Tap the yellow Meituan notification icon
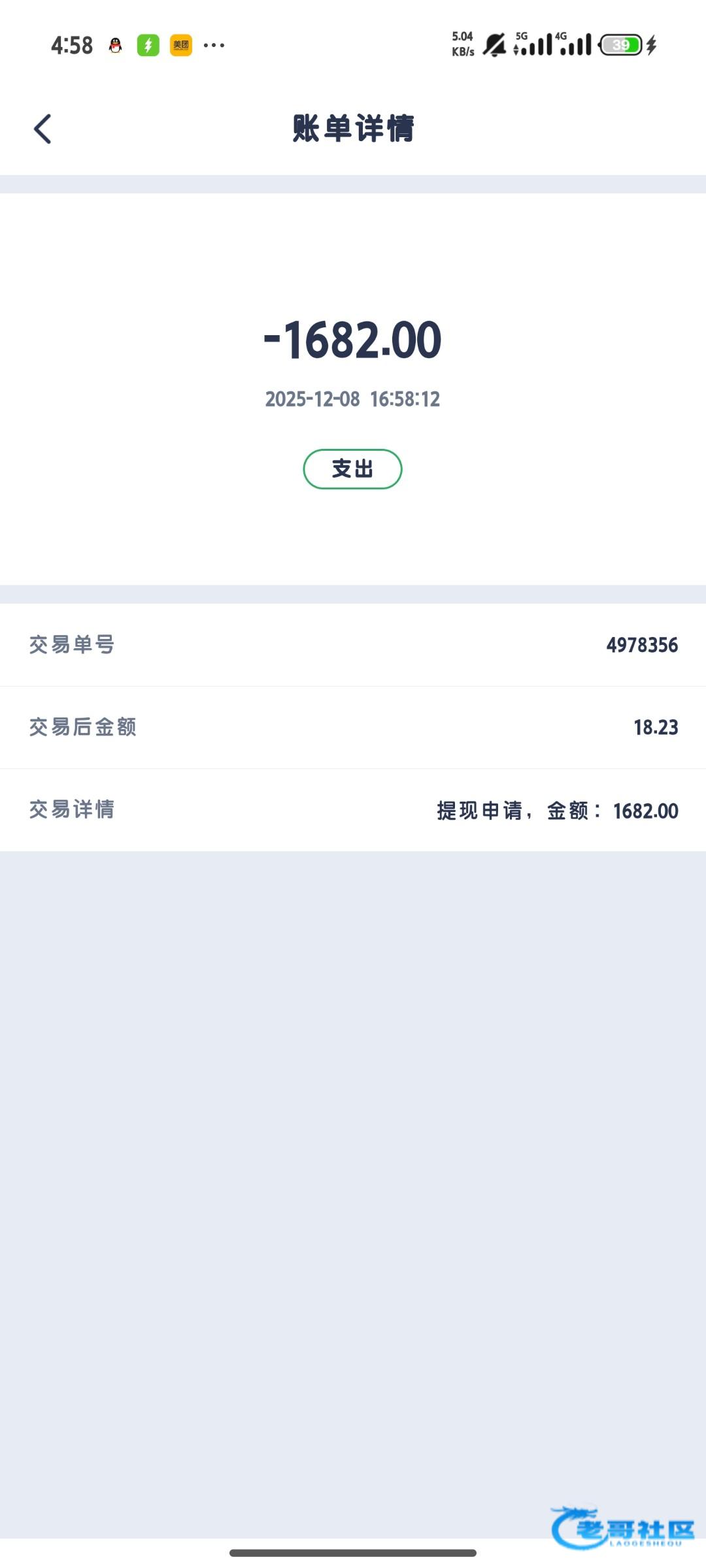706x1568 pixels. (181, 45)
